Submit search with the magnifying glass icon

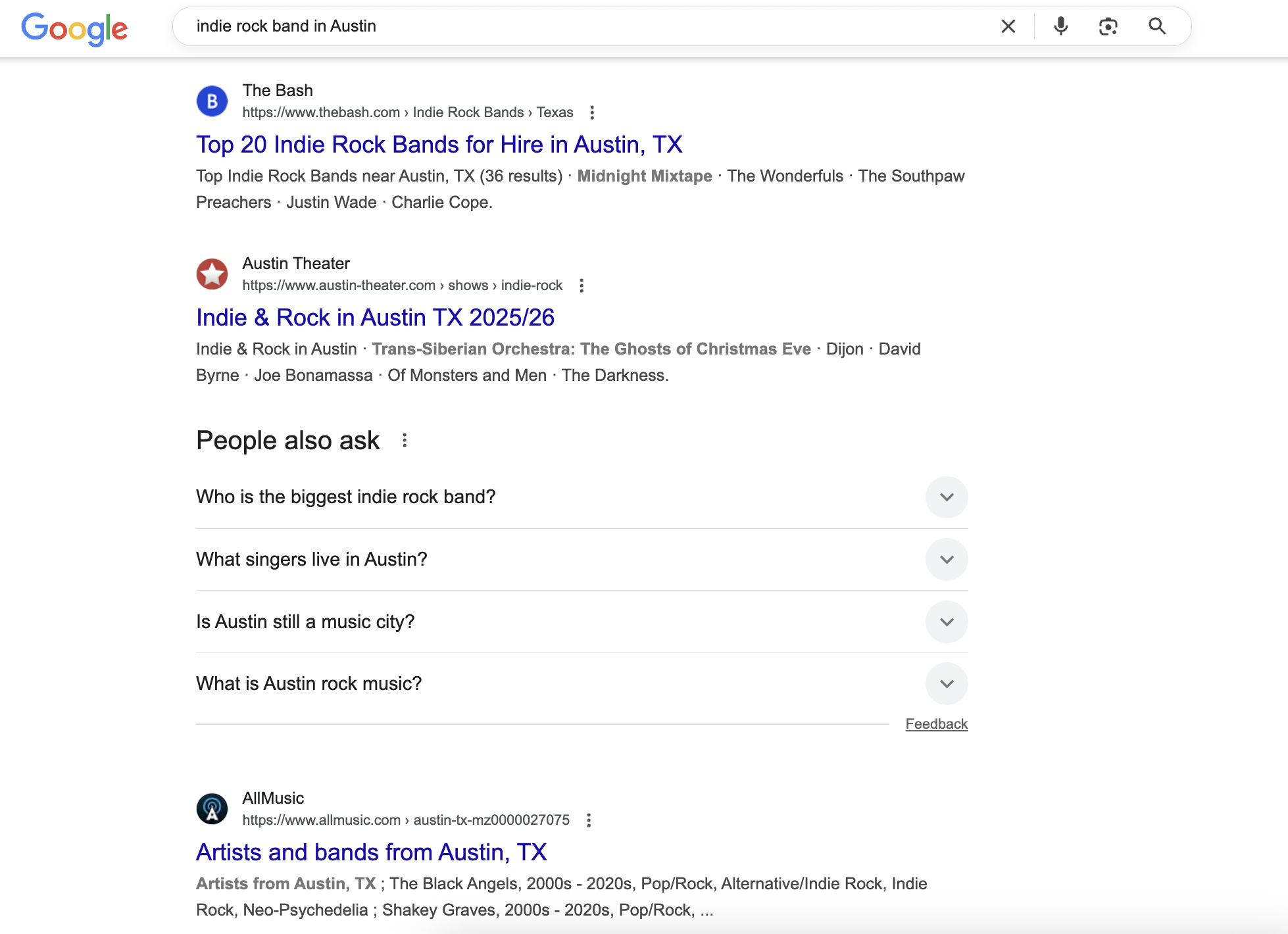(1157, 26)
